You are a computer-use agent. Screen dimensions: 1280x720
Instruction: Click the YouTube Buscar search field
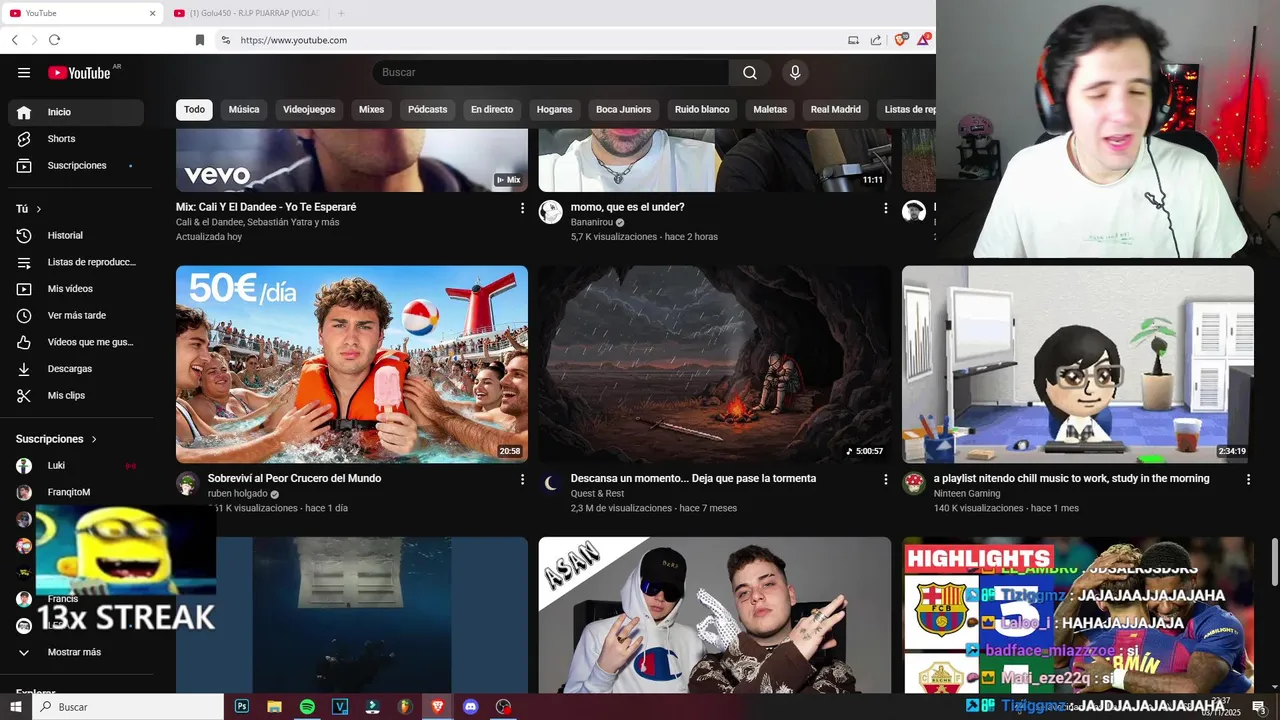[550, 72]
